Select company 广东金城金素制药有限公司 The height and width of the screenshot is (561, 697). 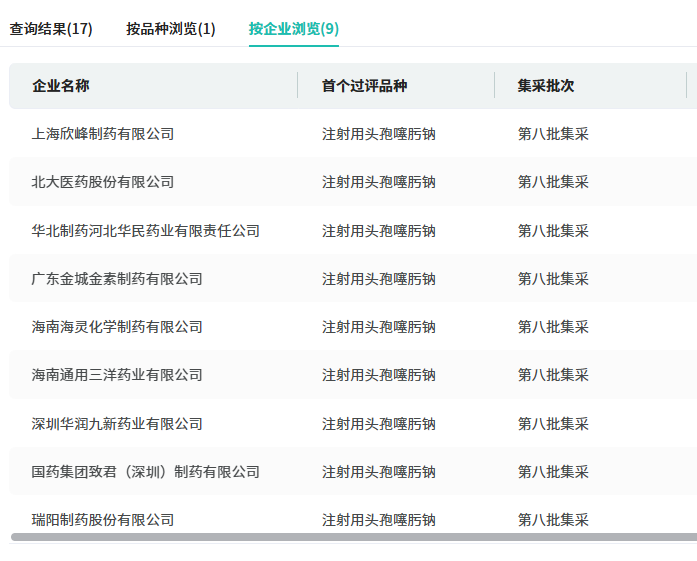117,279
